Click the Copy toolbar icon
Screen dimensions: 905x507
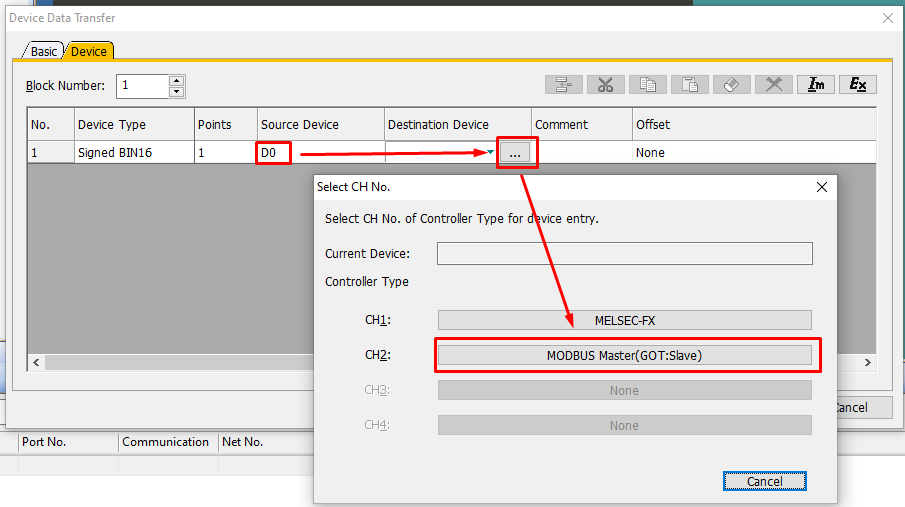[647, 85]
